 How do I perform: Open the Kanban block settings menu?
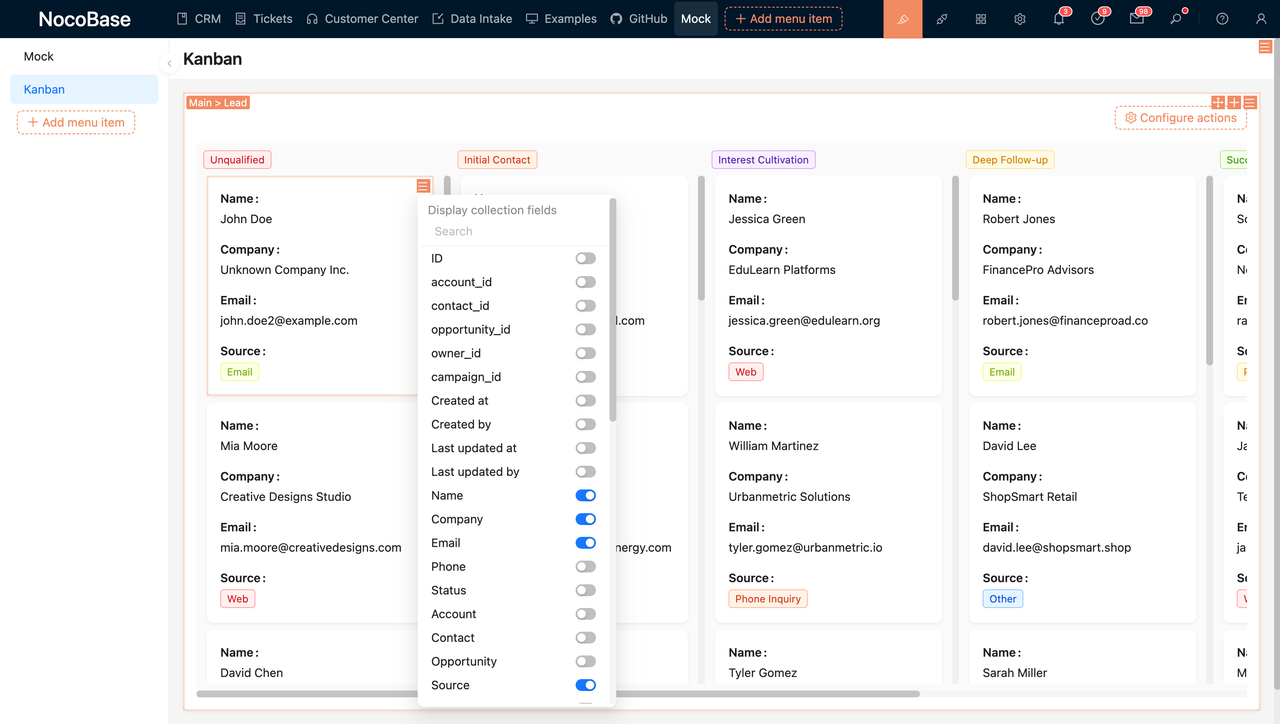[x=1248, y=102]
